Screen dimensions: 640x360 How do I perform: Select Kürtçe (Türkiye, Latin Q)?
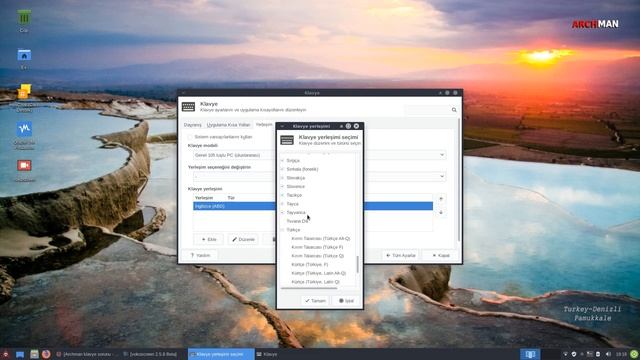pyautogui.click(x=315, y=282)
